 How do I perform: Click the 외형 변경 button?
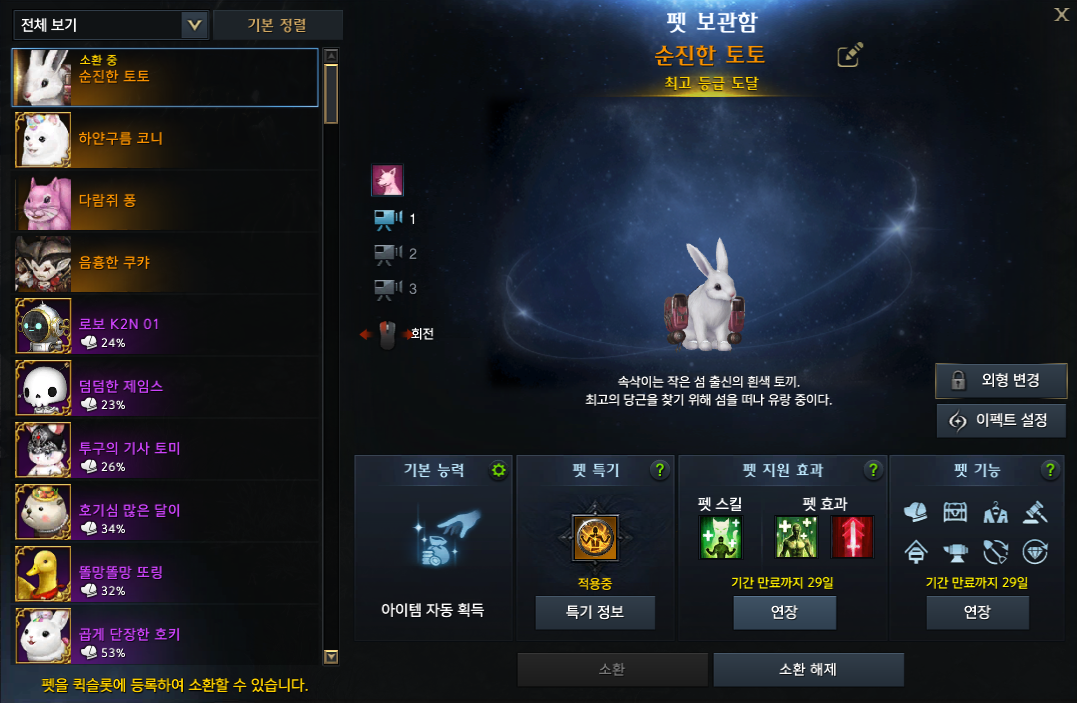click(1001, 381)
